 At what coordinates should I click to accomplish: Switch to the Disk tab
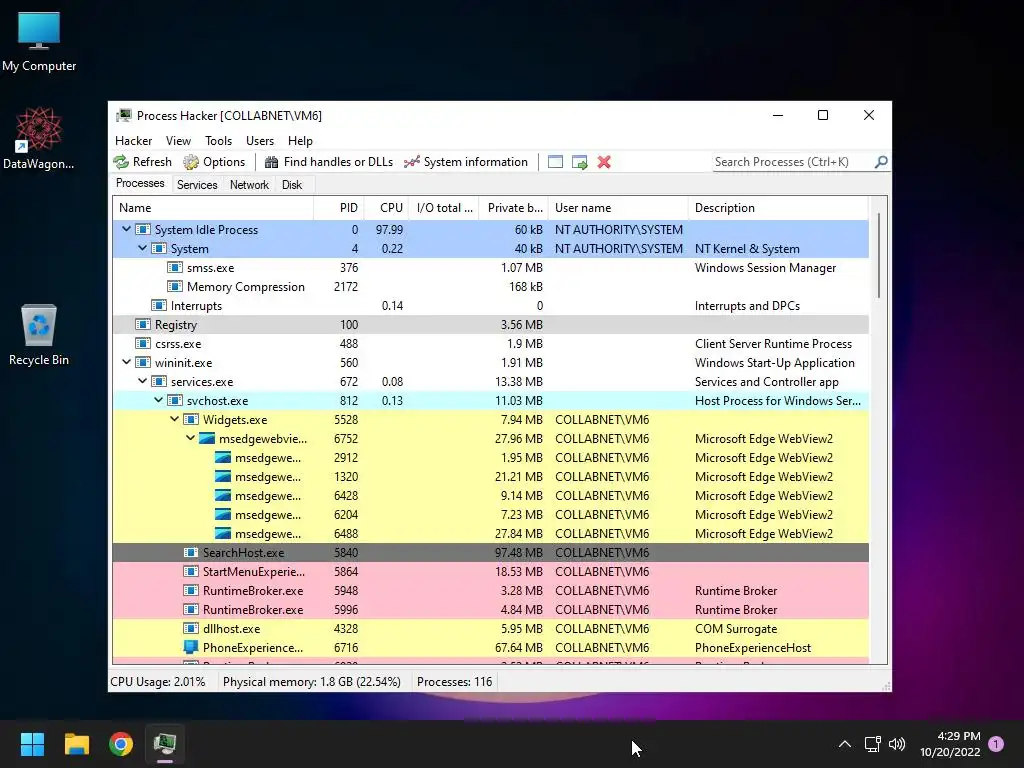pyautogui.click(x=292, y=185)
